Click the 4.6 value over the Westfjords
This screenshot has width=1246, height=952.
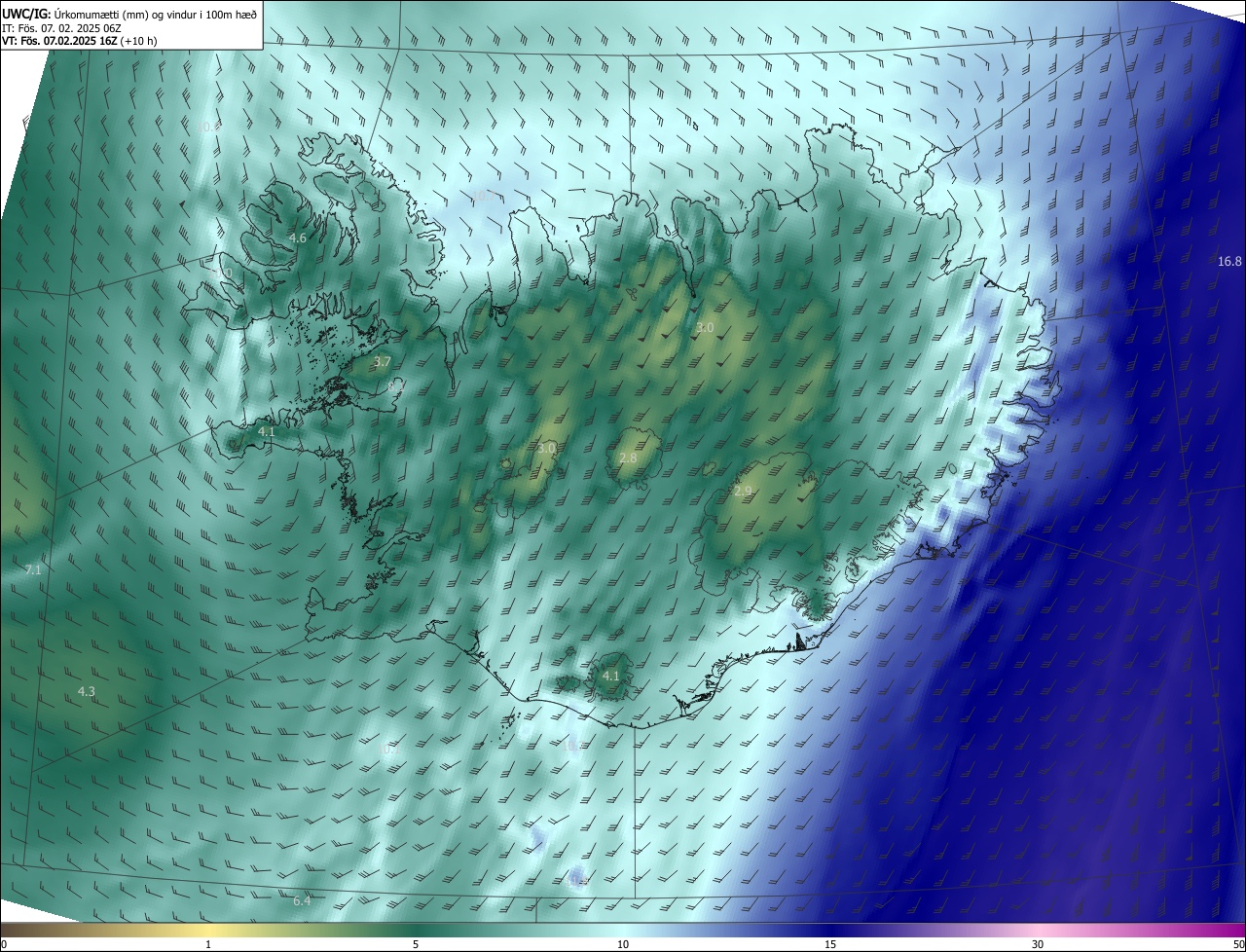[298, 238]
